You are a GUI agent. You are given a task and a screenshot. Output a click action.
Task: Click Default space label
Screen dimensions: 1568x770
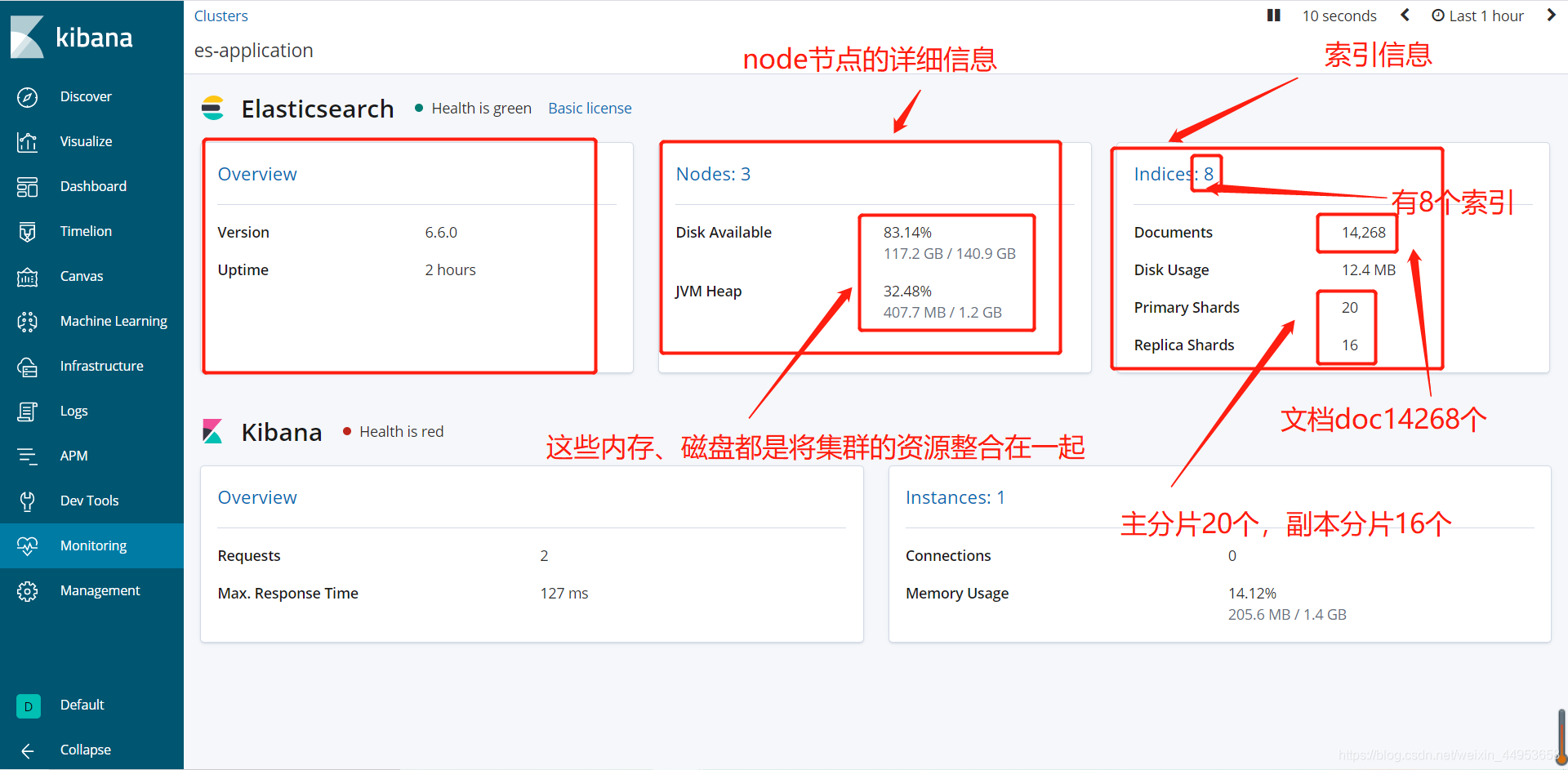point(82,705)
